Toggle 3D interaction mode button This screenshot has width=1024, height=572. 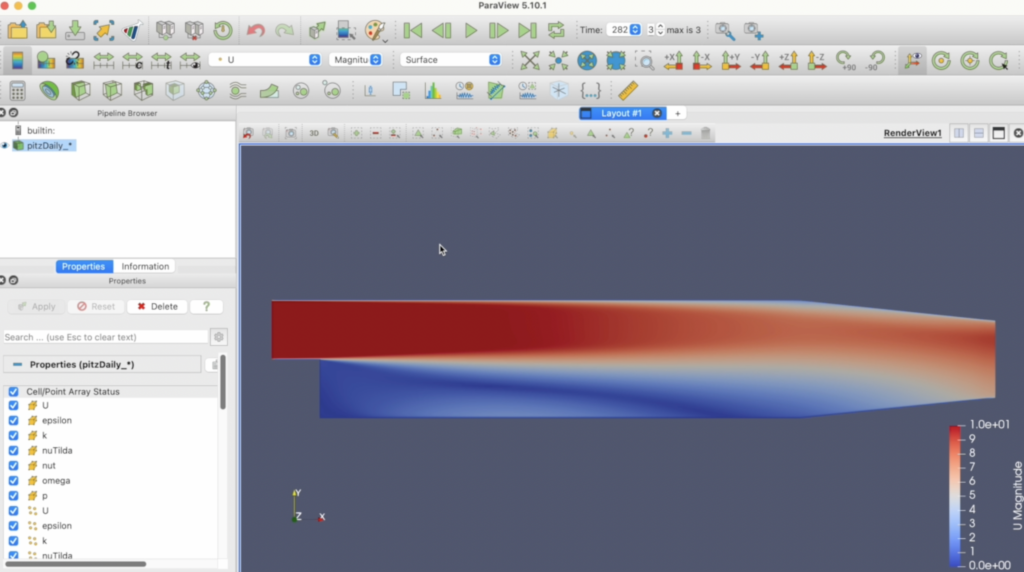[x=314, y=133]
